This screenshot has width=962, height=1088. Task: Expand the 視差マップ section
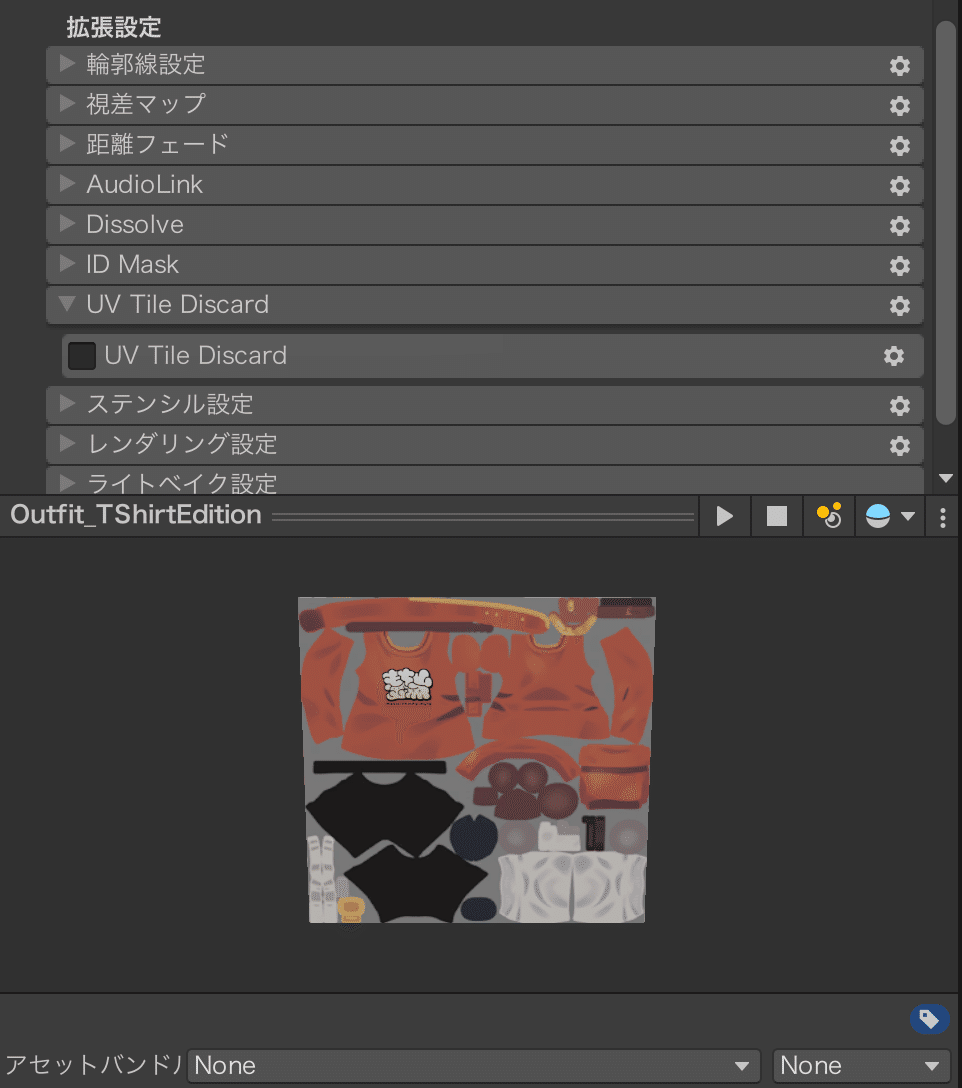[x=66, y=105]
